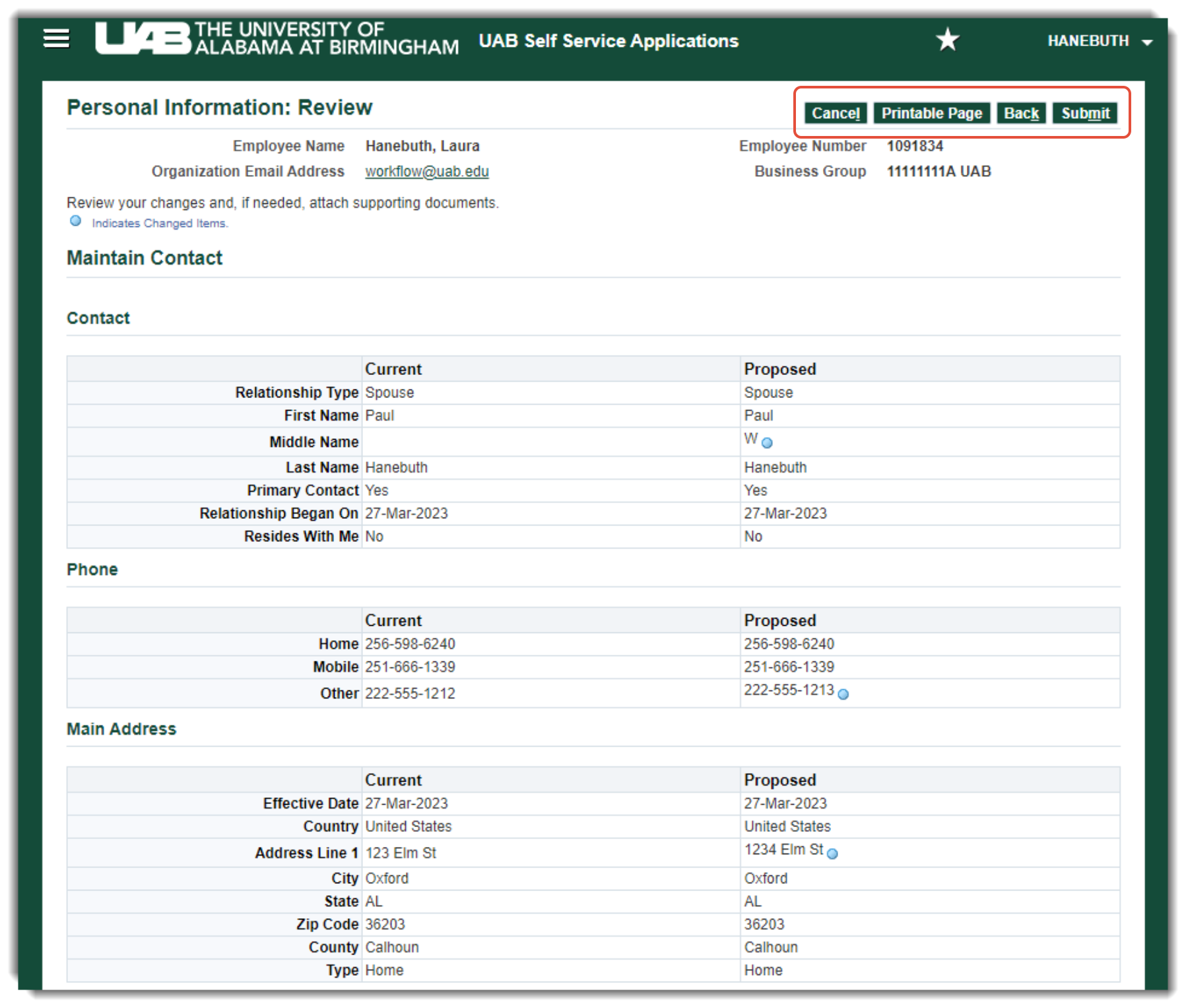1186x1008 pixels.
Task: Click the proposed Effective Date 27-Mar-2023
Action: pyautogui.click(x=785, y=804)
